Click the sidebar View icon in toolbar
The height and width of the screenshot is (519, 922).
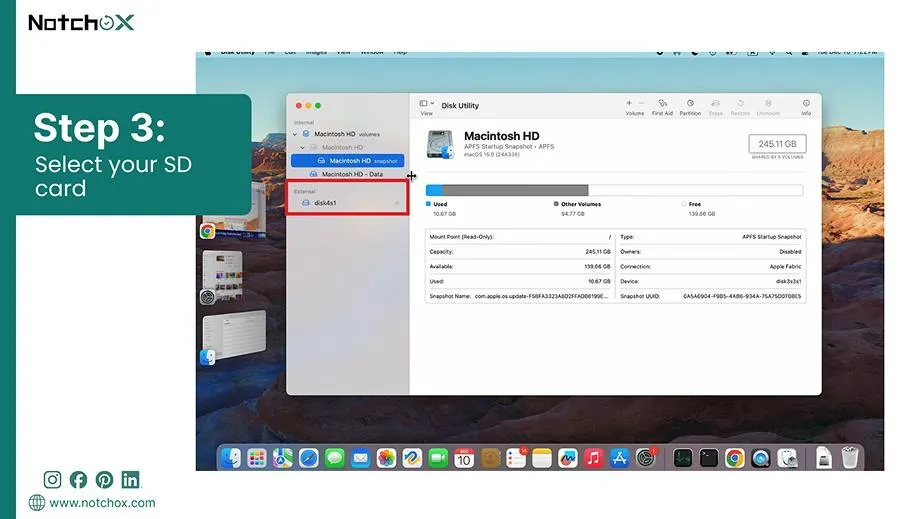423,103
